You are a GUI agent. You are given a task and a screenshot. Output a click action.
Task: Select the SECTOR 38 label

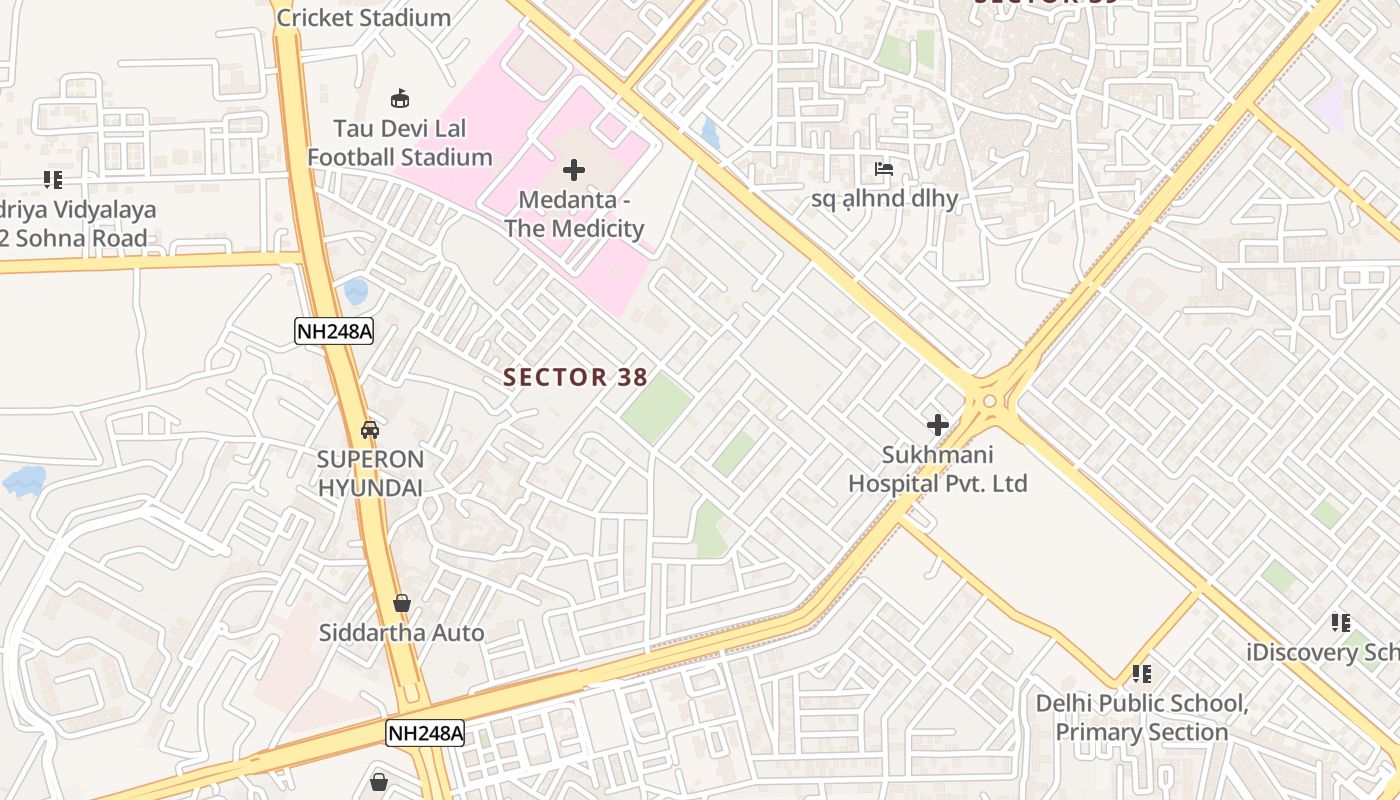575,377
